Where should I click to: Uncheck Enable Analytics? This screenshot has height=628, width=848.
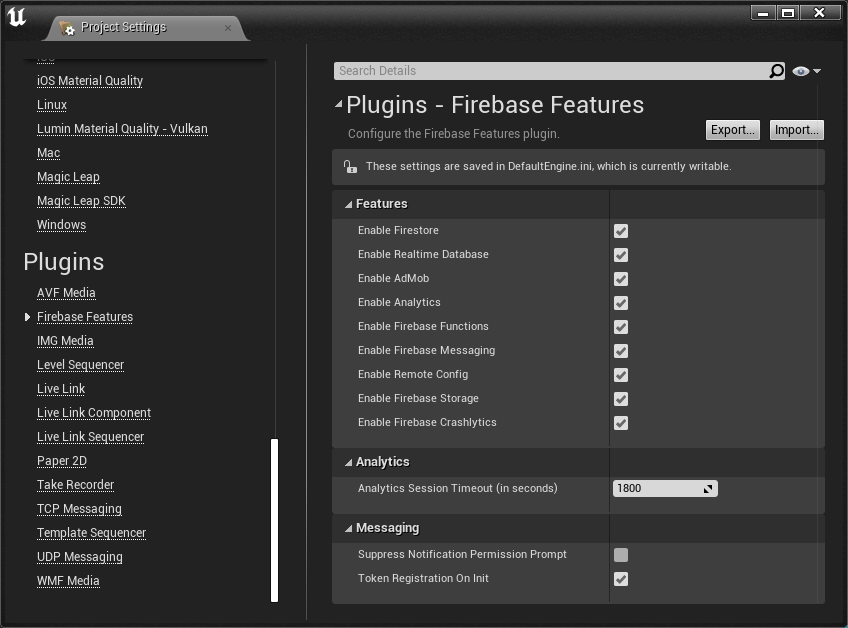(x=621, y=303)
